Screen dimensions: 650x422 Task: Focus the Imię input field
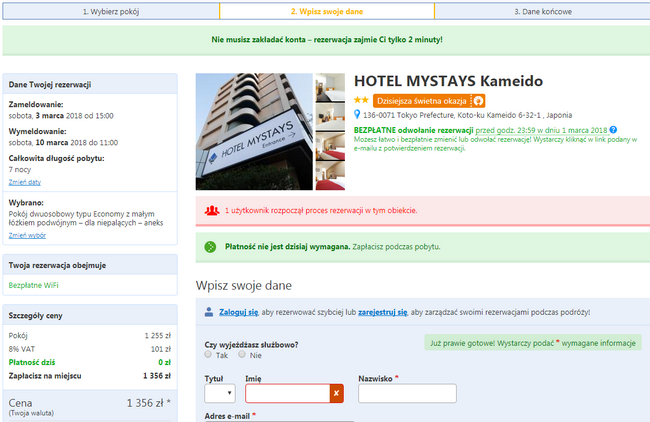click(x=288, y=393)
